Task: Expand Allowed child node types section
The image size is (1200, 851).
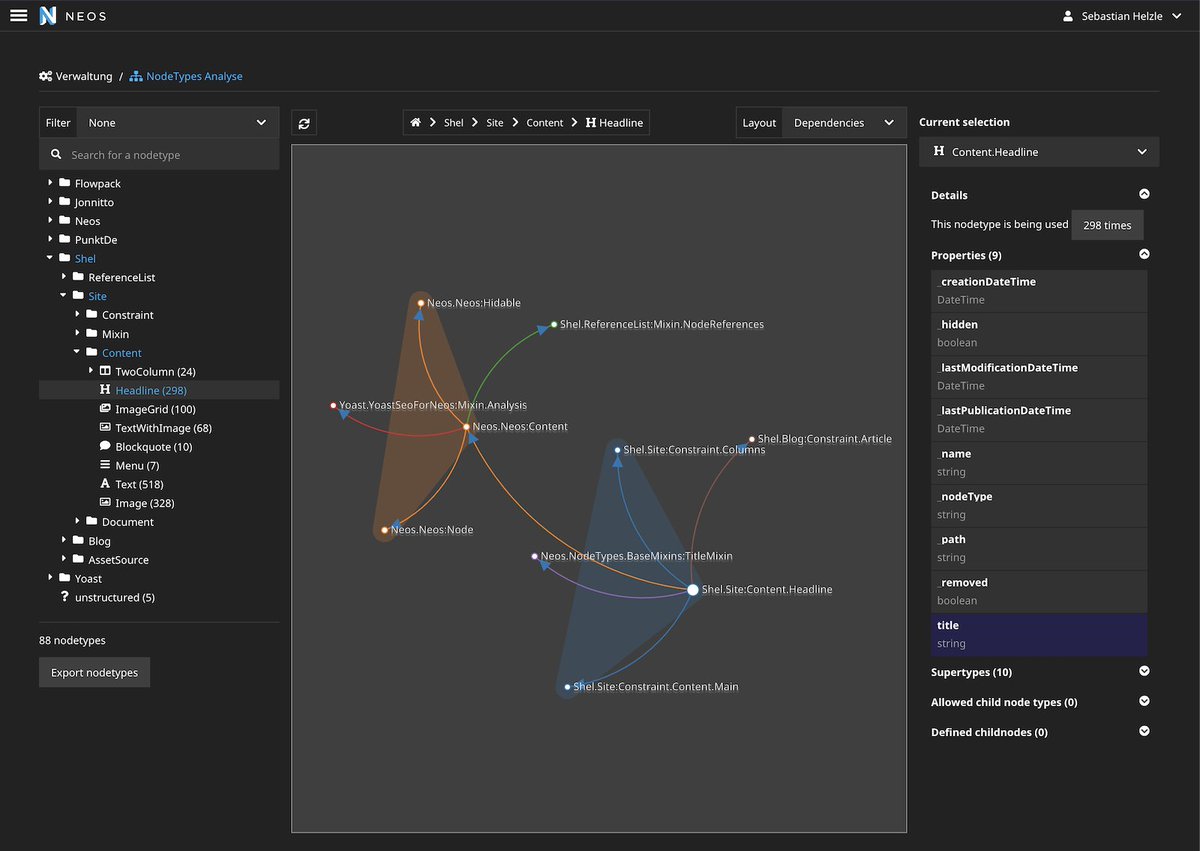Action: (x=1144, y=702)
